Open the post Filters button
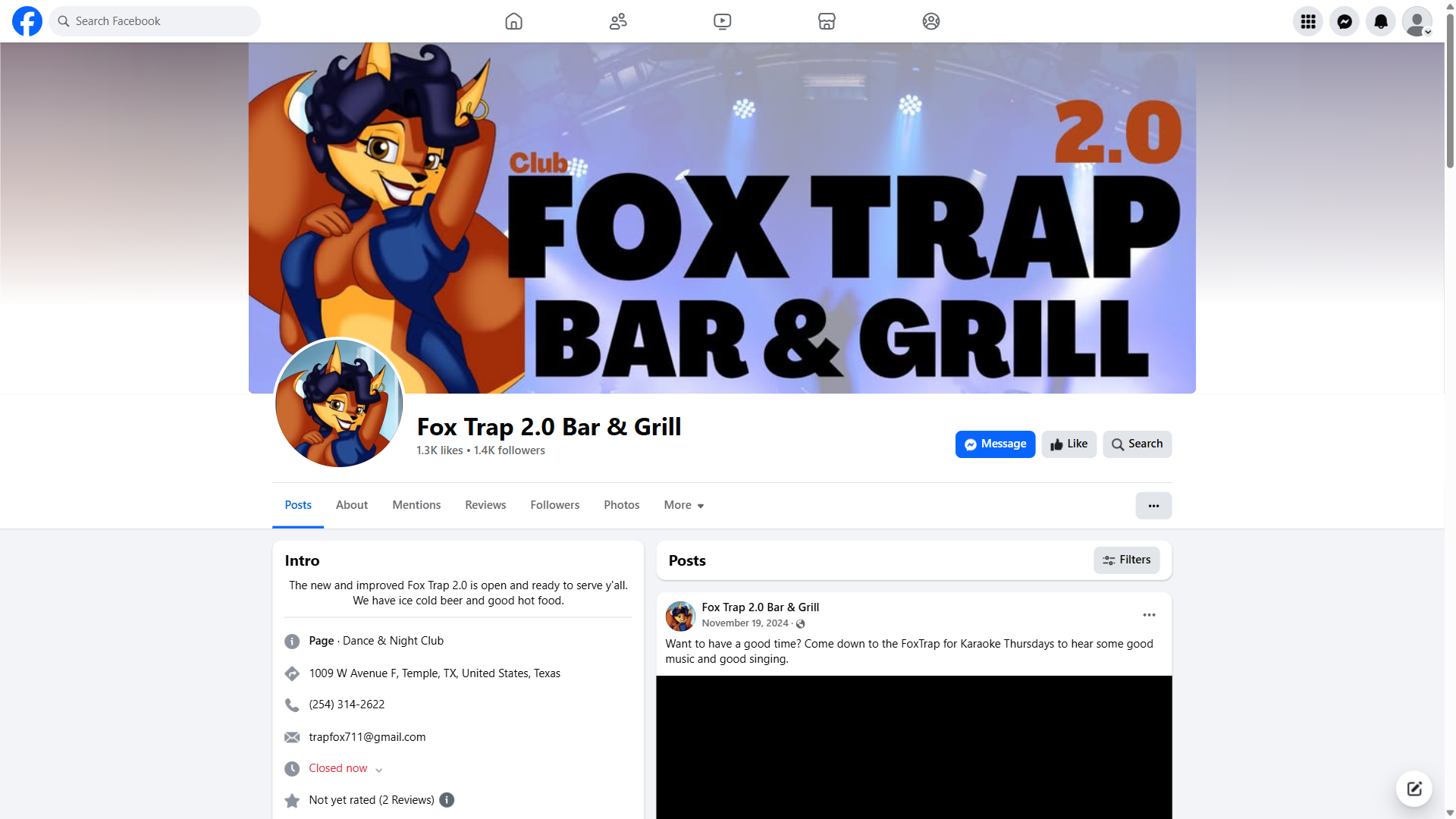Screen dimensions: 1456x819 tap(1126, 560)
